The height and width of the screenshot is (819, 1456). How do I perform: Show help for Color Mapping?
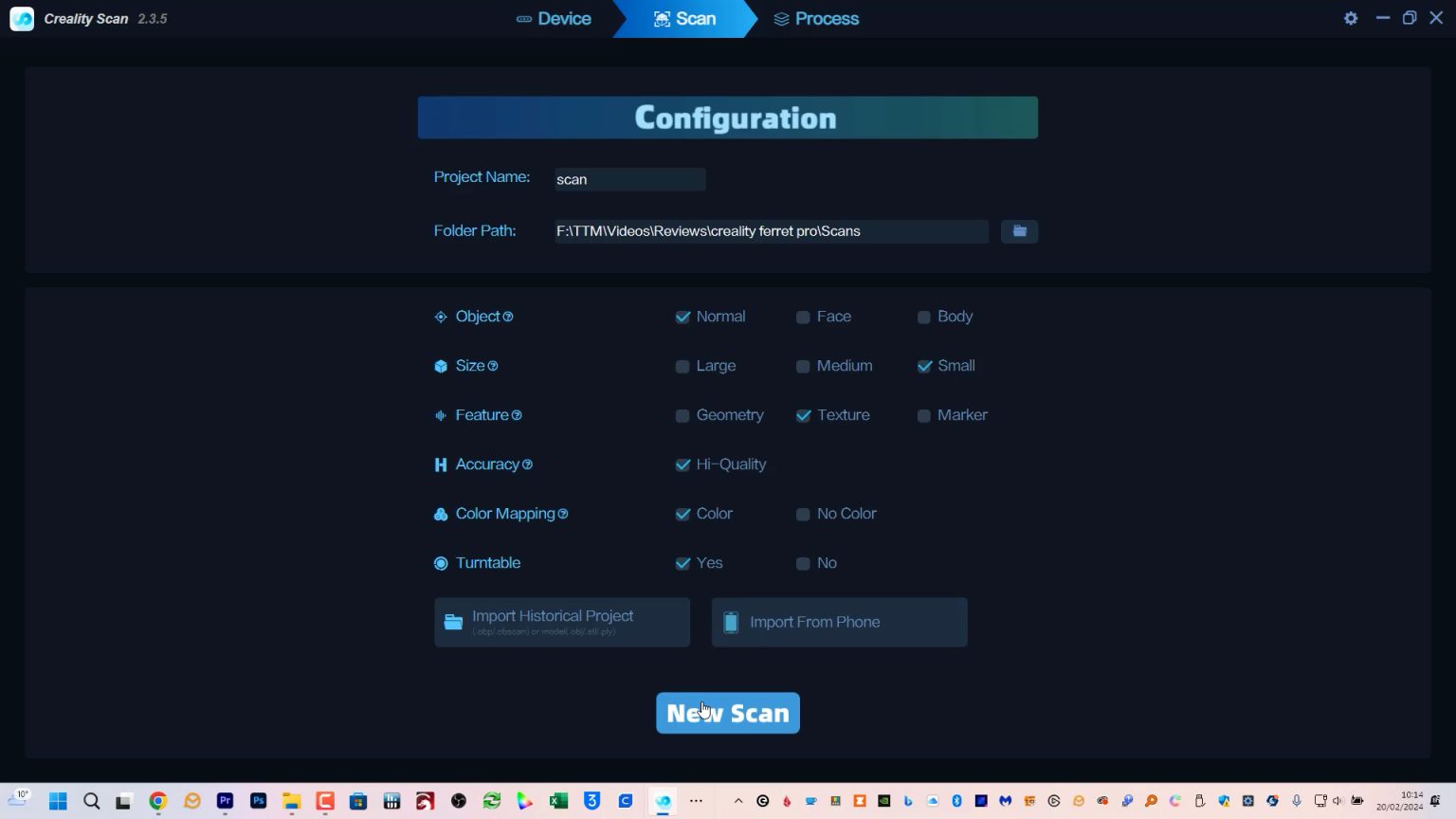[563, 514]
